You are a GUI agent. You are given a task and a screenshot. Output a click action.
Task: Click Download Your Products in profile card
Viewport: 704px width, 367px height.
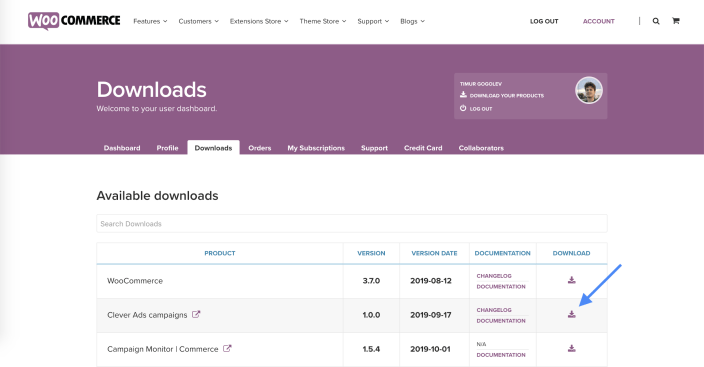[502, 95]
